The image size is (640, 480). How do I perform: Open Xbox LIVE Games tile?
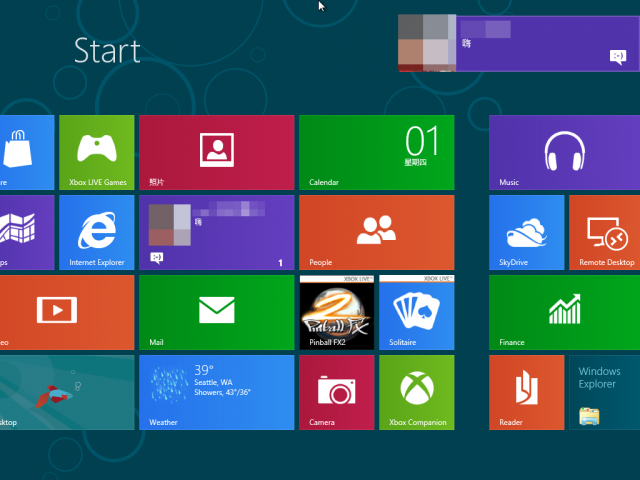[97, 152]
